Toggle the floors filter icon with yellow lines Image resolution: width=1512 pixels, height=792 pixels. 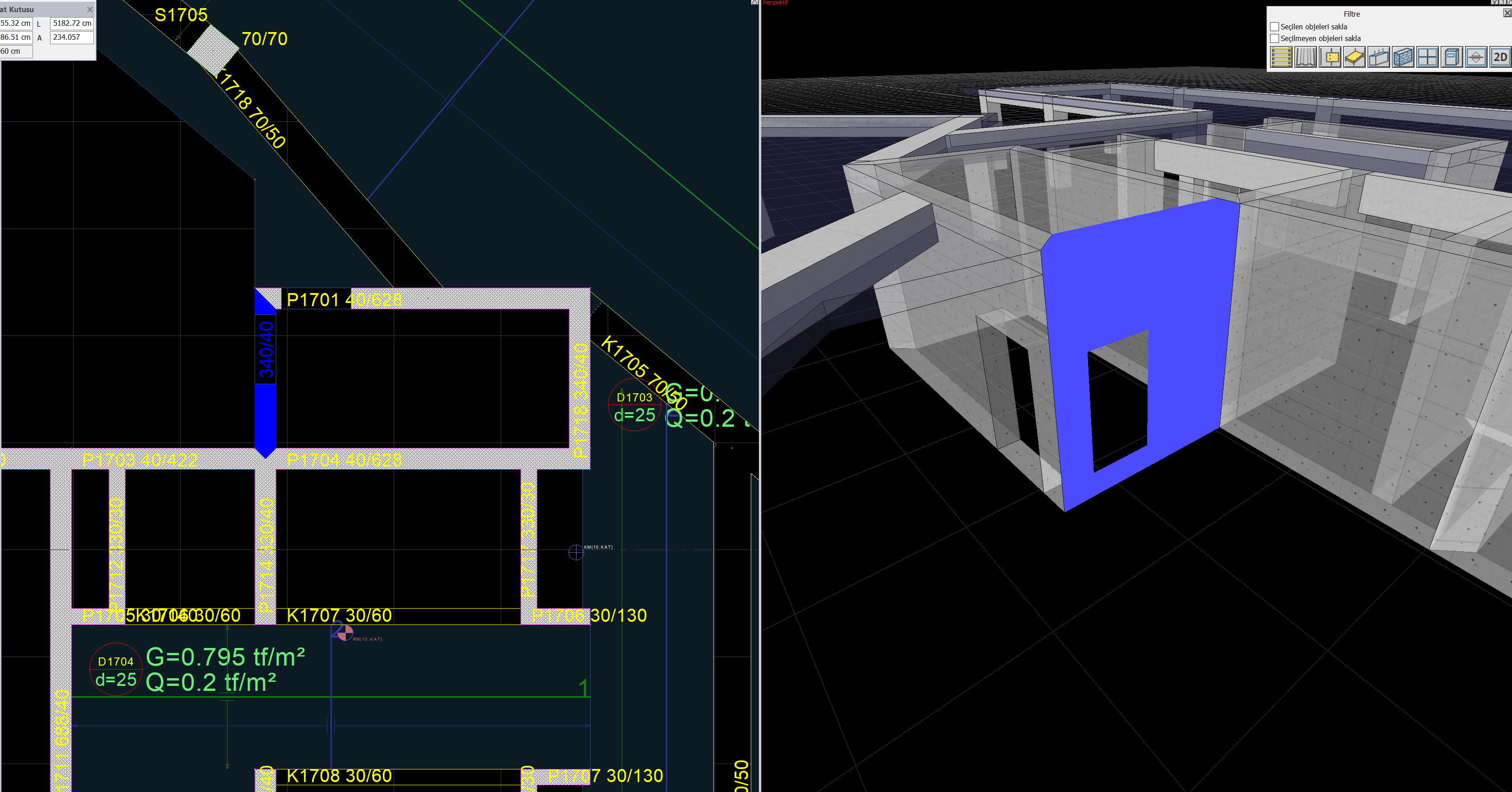click(1281, 57)
